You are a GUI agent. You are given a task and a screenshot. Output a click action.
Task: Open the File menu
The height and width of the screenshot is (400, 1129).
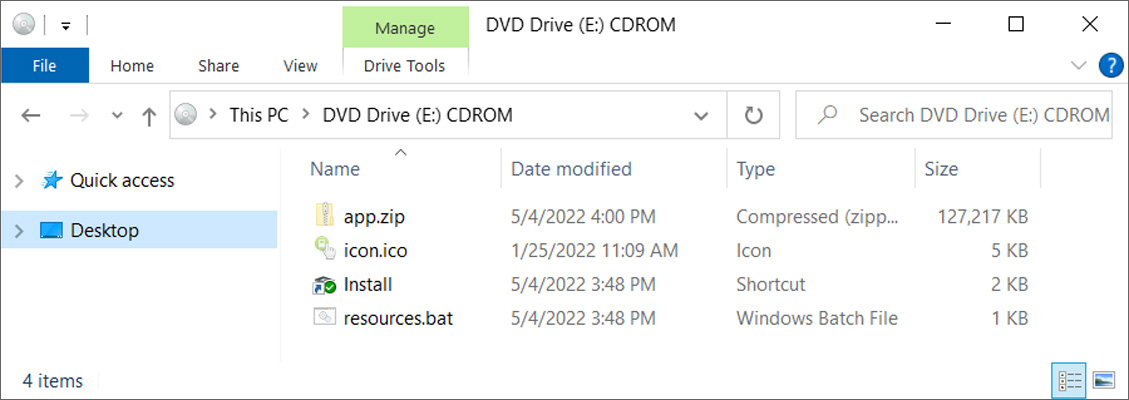click(44, 66)
